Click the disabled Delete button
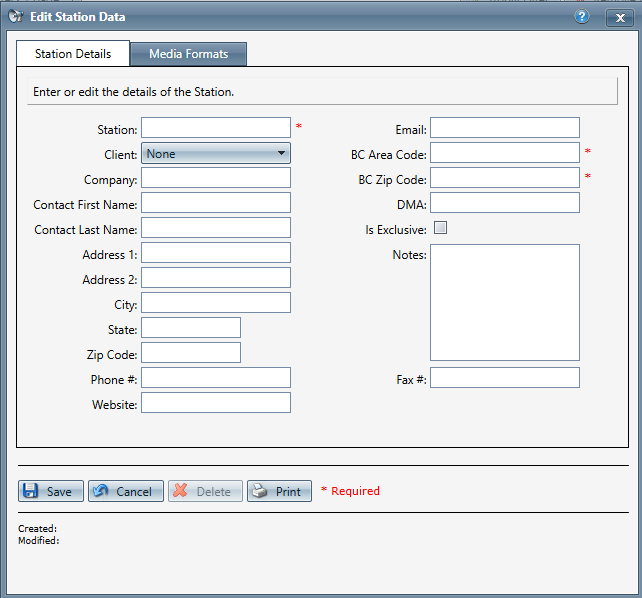This screenshot has width=642, height=598. [x=205, y=491]
